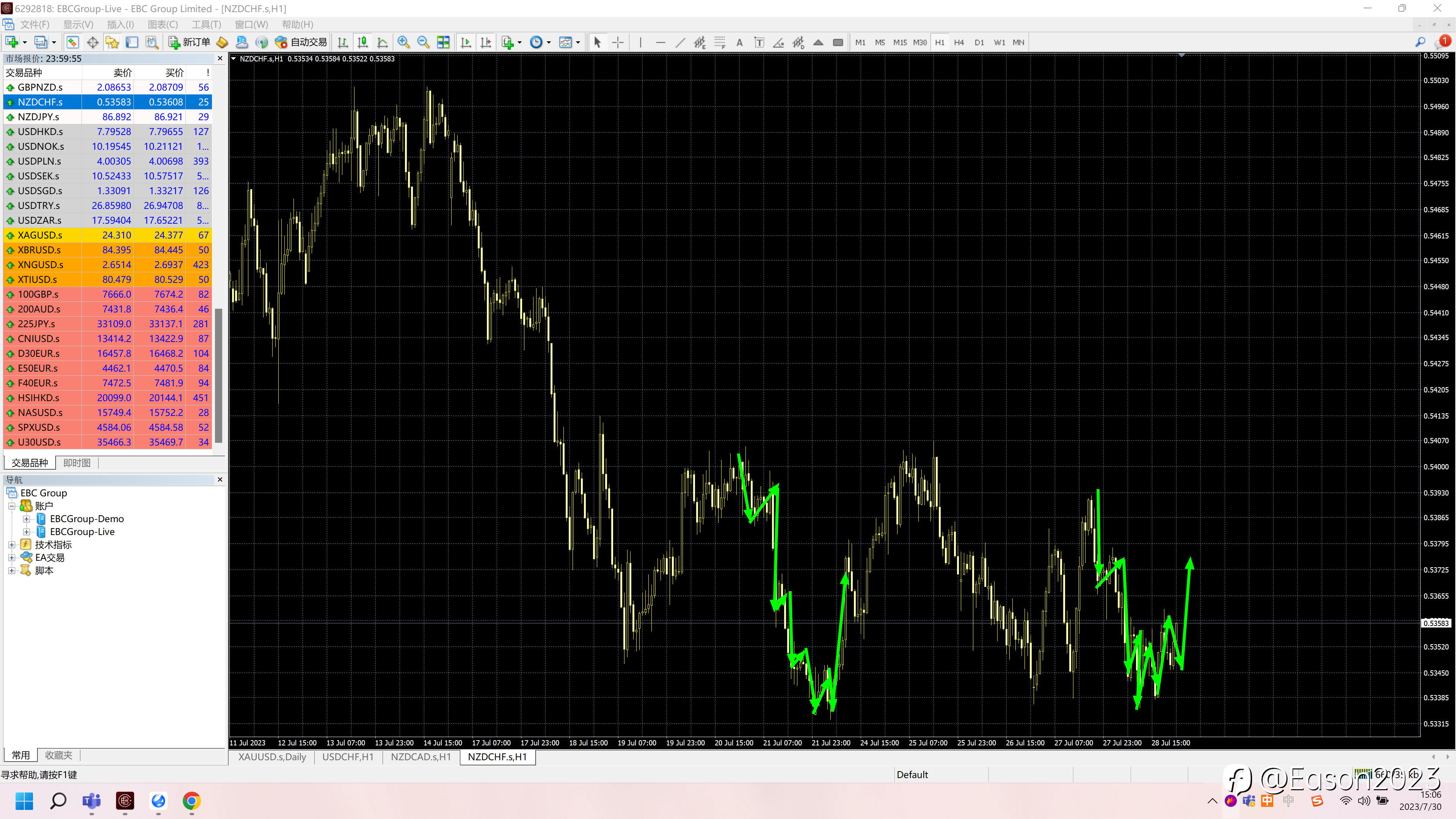Switch to Bar Chart display
Screen dimensions: 1456x819
pyautogui.click(x=342, y=42)
